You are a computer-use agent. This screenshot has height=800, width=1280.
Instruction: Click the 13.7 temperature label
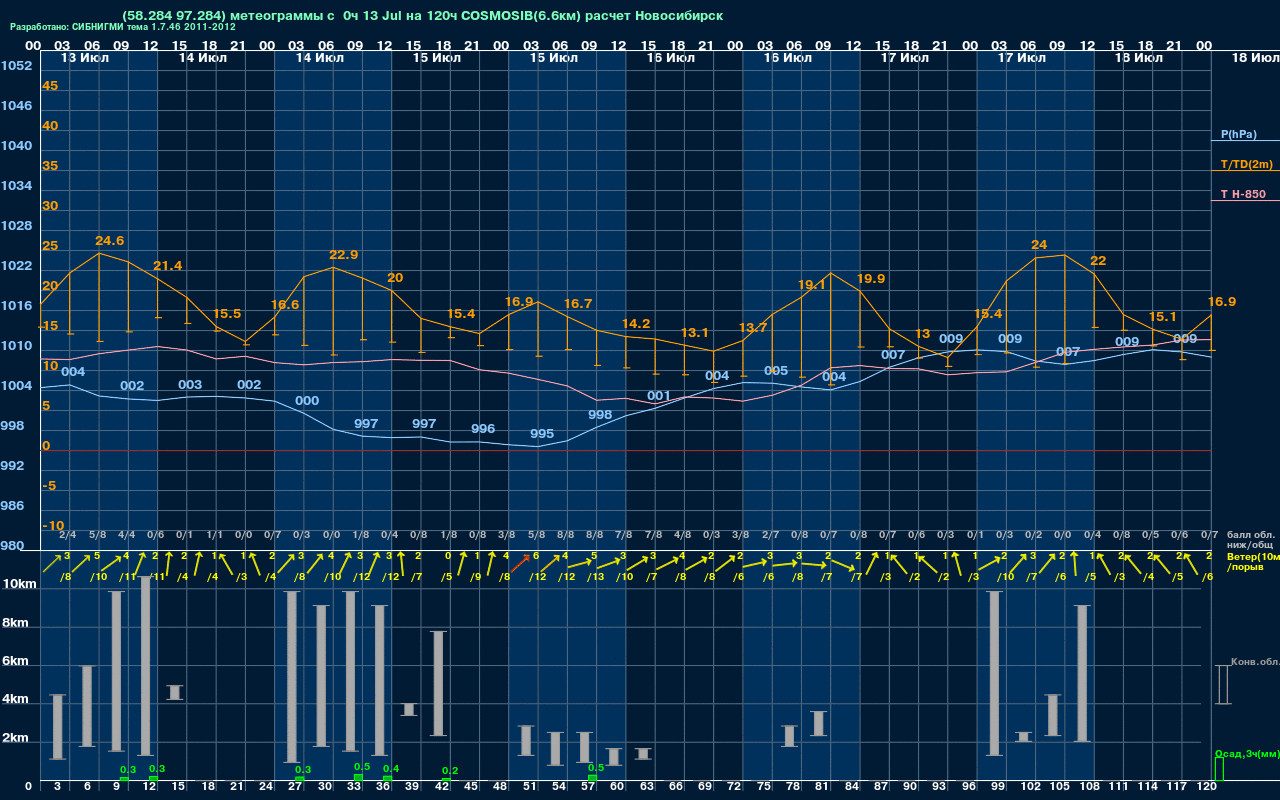tap(753, 328)
